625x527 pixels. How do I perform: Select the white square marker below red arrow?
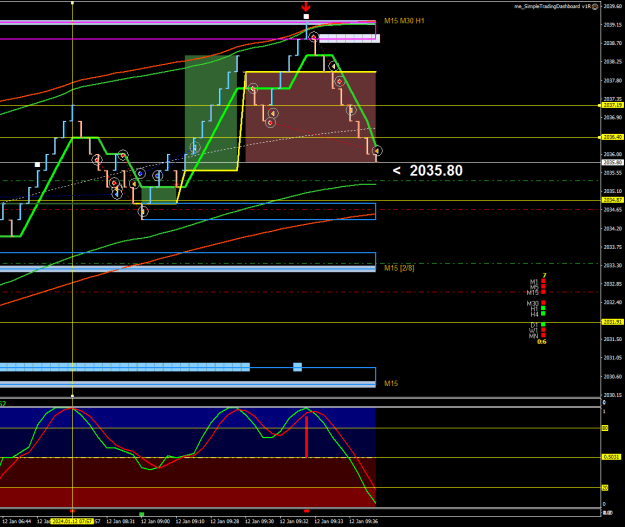click(x=306, y=16)
